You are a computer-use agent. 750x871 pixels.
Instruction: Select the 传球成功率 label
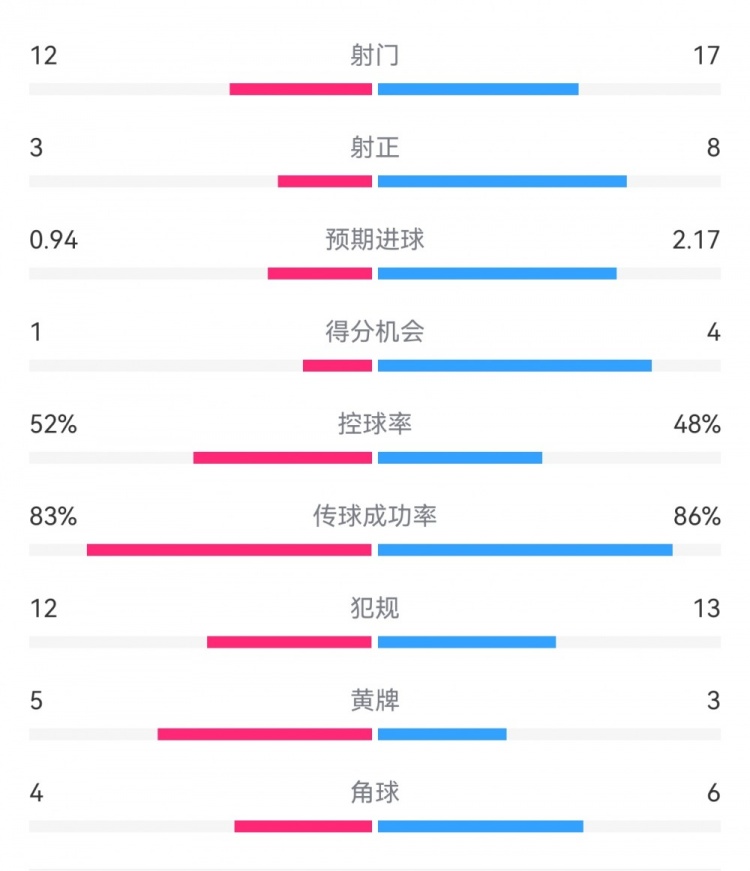click(375, 516)
